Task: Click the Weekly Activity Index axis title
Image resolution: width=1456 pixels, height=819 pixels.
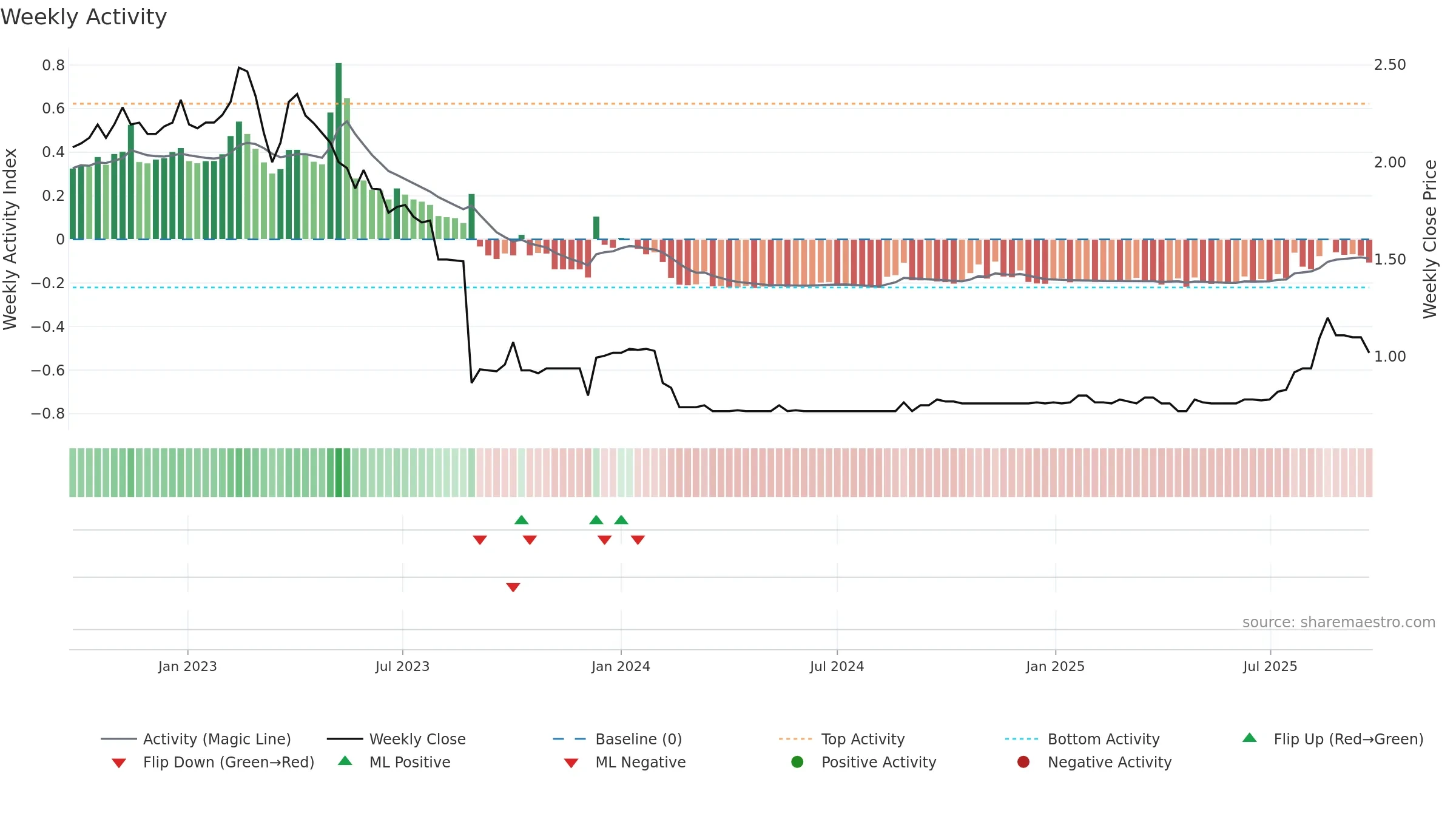Action: tap(10, 239)
